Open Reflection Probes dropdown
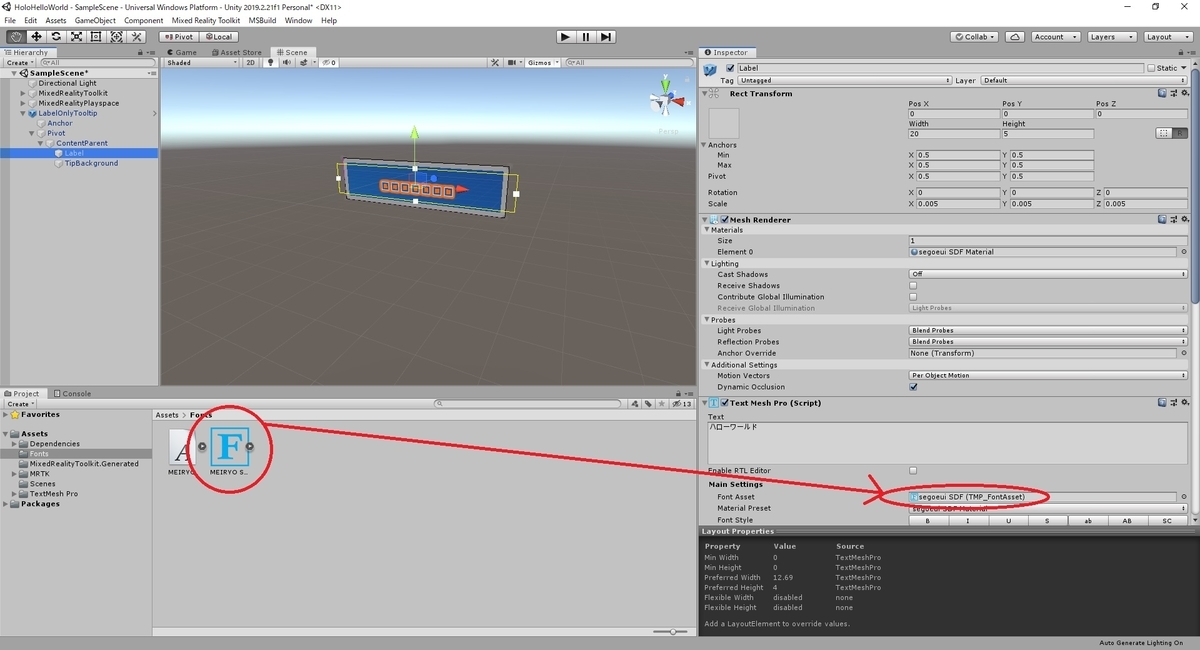 1048,342
